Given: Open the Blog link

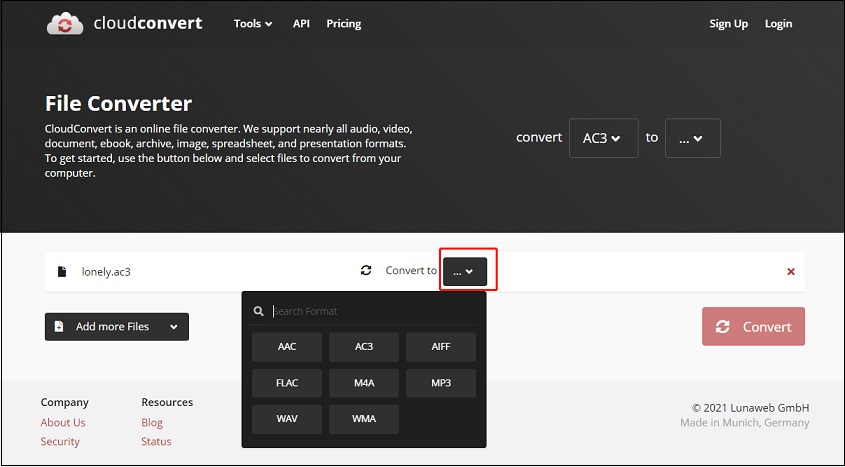Looking at the screenshot, I should click(152, 422).
